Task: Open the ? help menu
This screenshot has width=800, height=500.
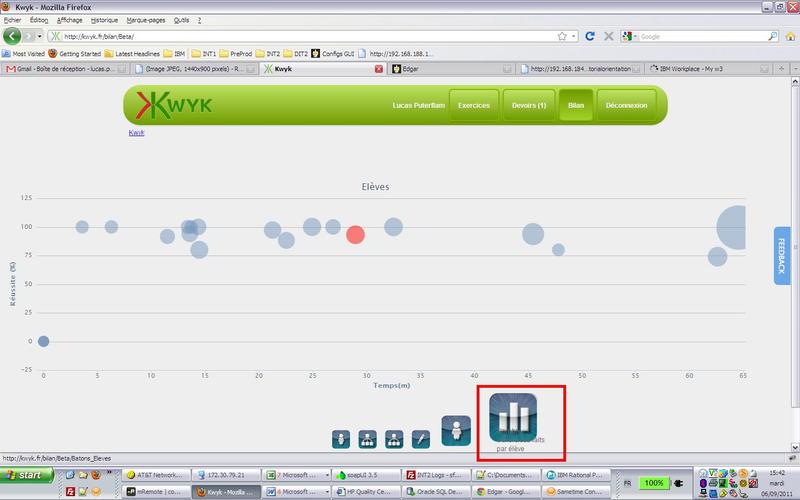Action: point(199,20)
